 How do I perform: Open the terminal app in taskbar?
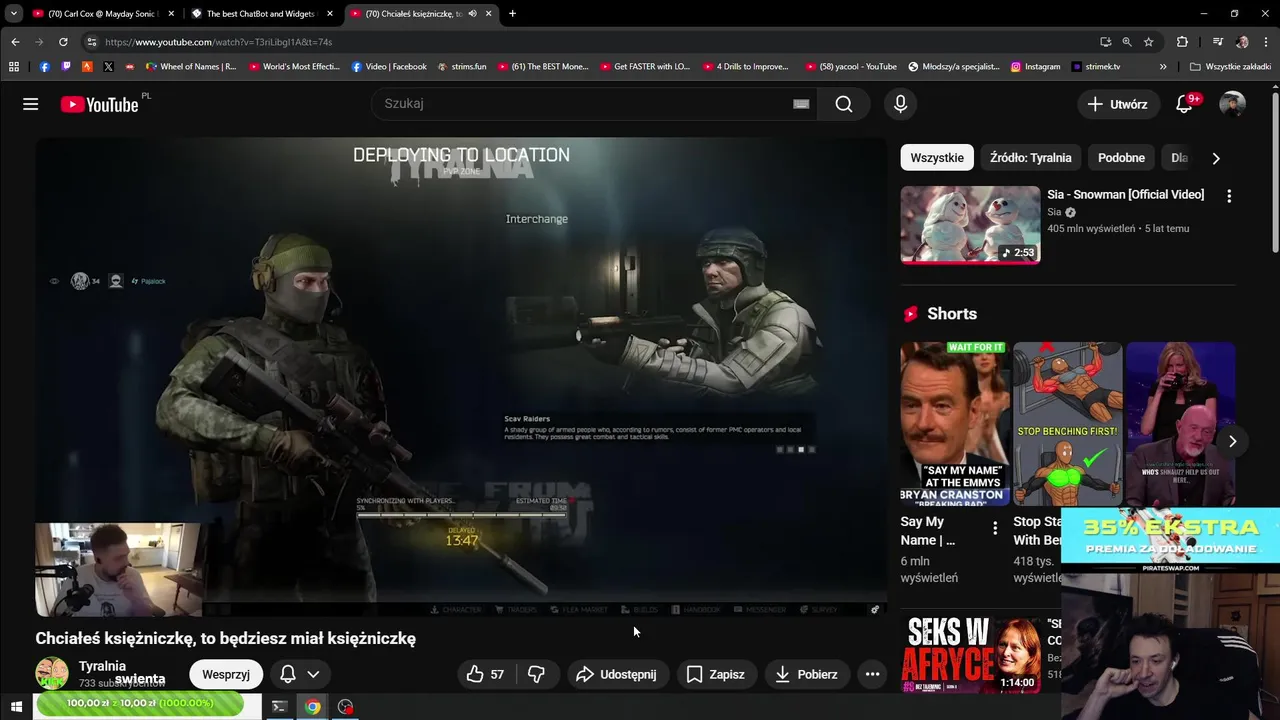(x=280, y=707)
